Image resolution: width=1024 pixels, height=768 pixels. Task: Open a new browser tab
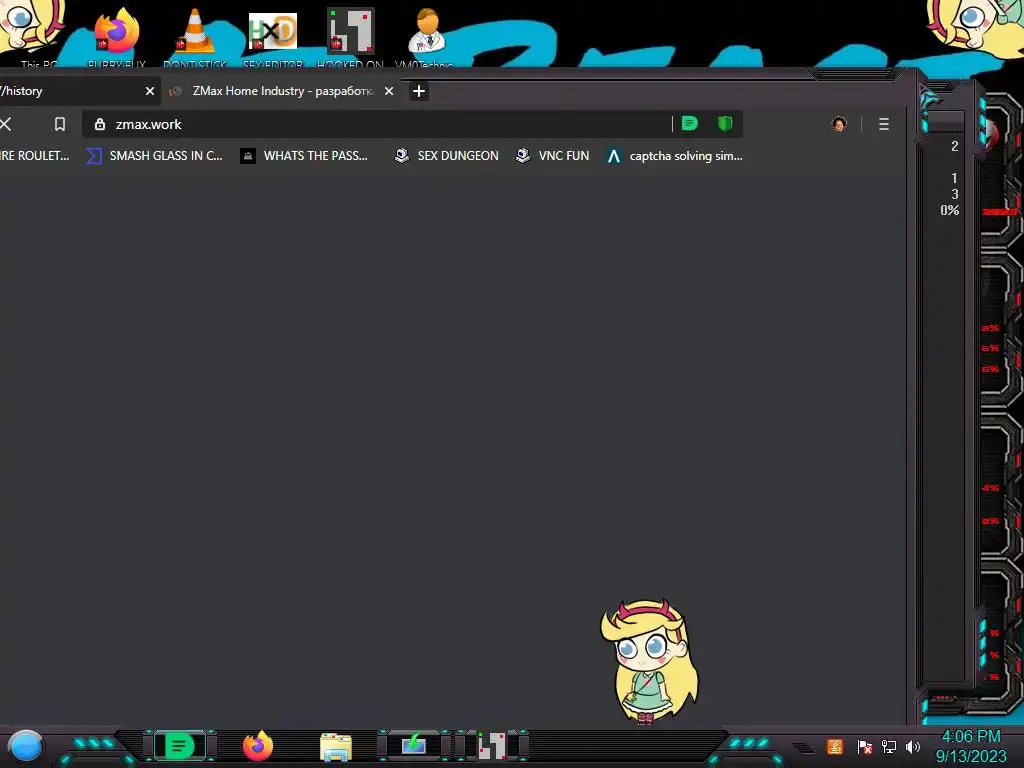pos(419,91)
